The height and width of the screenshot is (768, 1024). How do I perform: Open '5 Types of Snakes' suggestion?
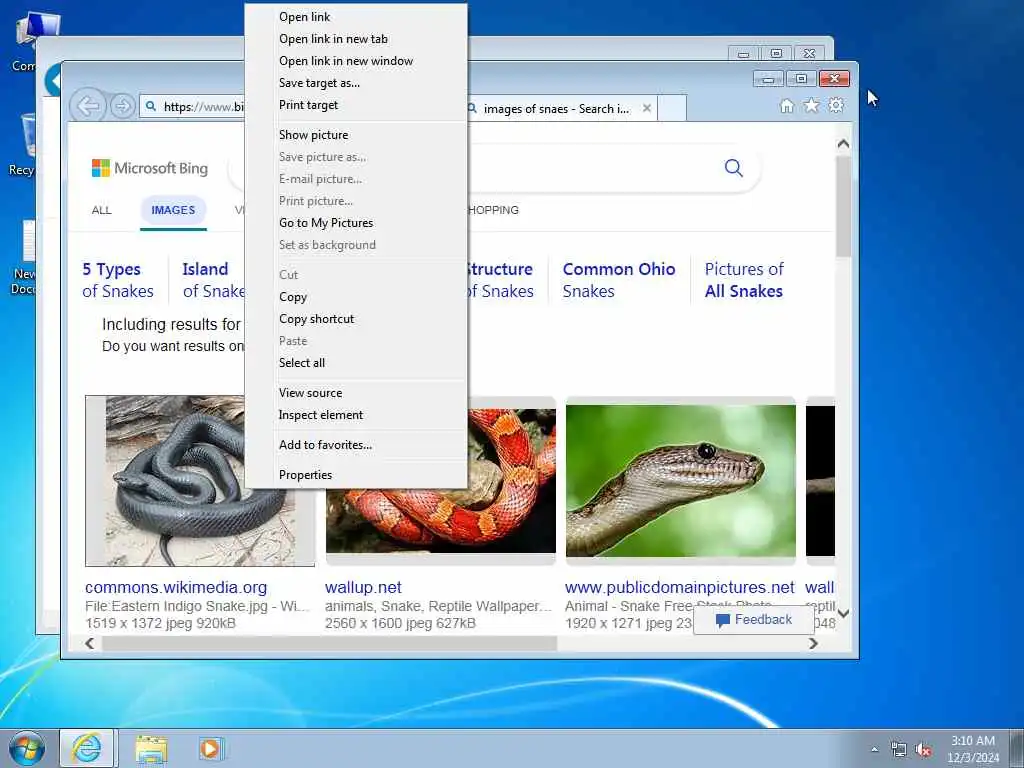pos(118,280)
